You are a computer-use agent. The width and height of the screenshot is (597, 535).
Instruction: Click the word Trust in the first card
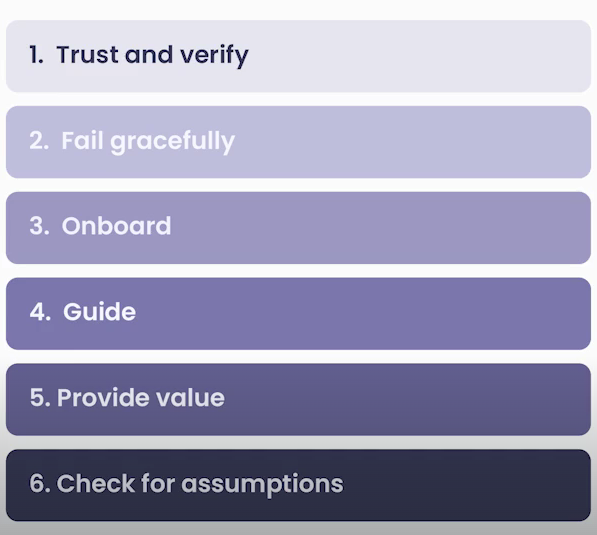[88, 54]
